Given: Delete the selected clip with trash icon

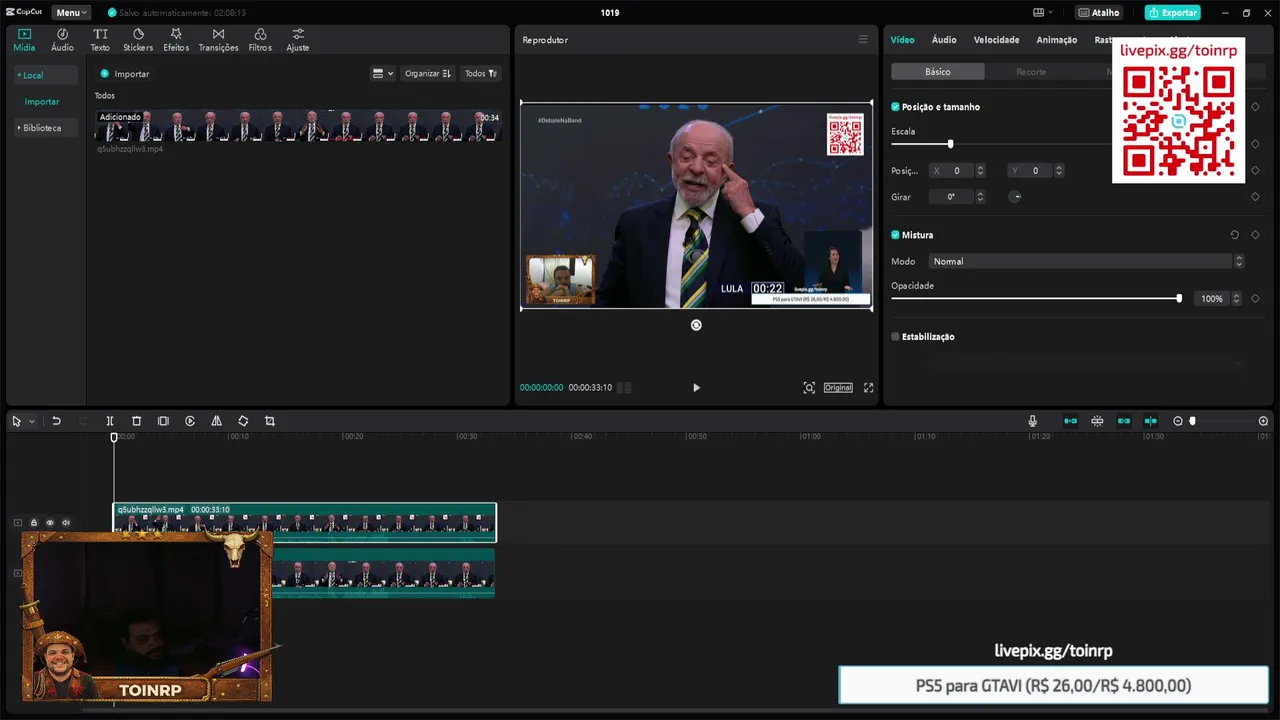Looking at the screenshot, I should pyautogui.click(x=137, y=421).
